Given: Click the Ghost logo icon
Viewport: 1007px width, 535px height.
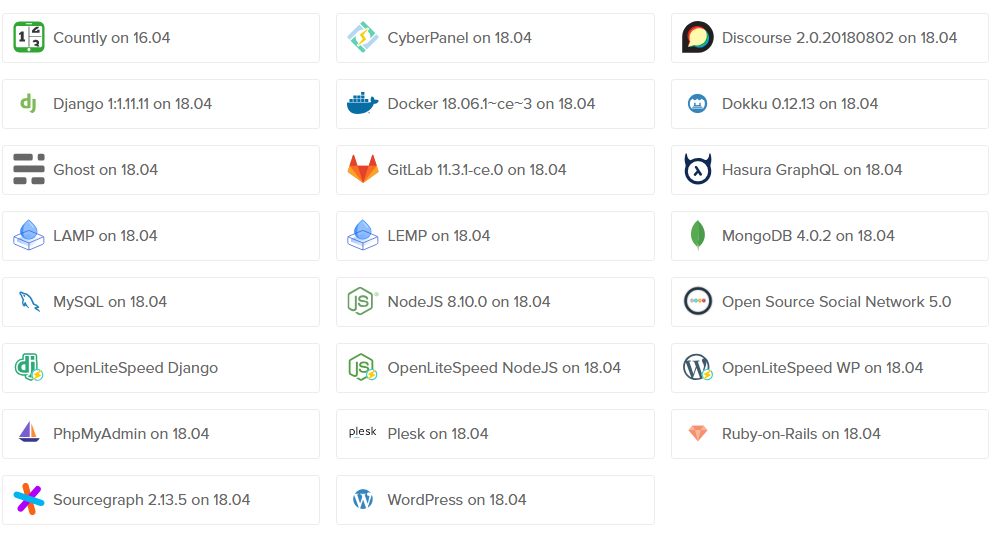Looking at the screenshot, I should (29, 170).
